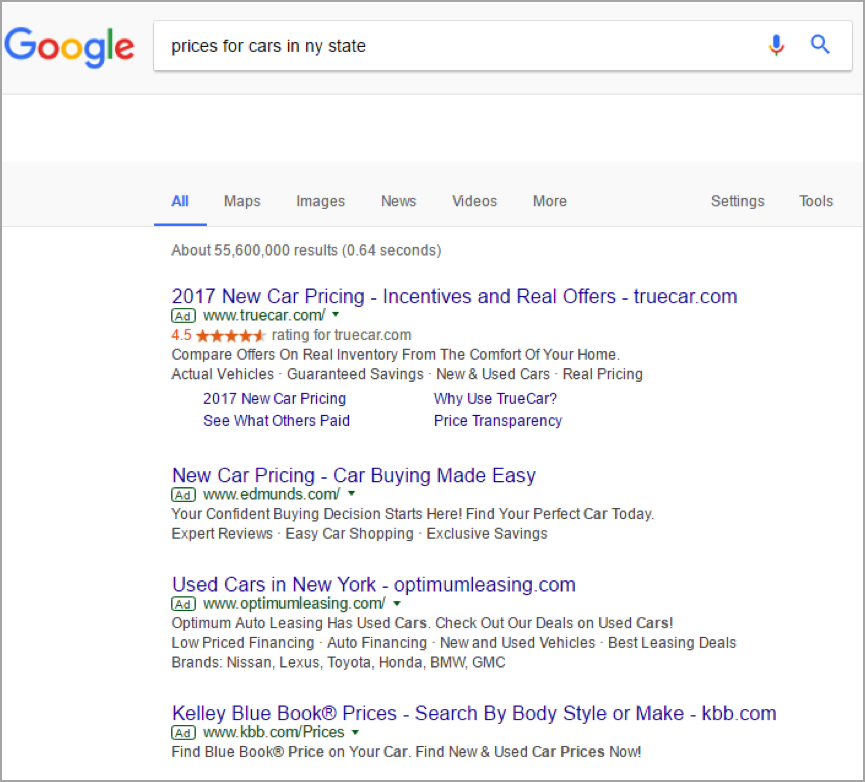Open Used Cars in New York optimumleasing result
This screenshot has width=865, height=782.
click(373, 585)
